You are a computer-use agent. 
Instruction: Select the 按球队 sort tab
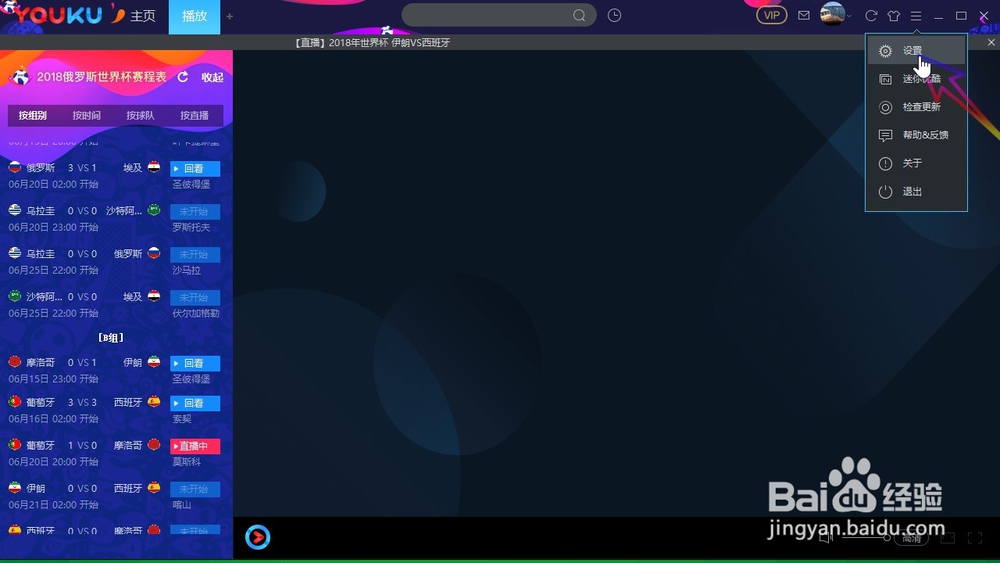(x=140, y=115)
